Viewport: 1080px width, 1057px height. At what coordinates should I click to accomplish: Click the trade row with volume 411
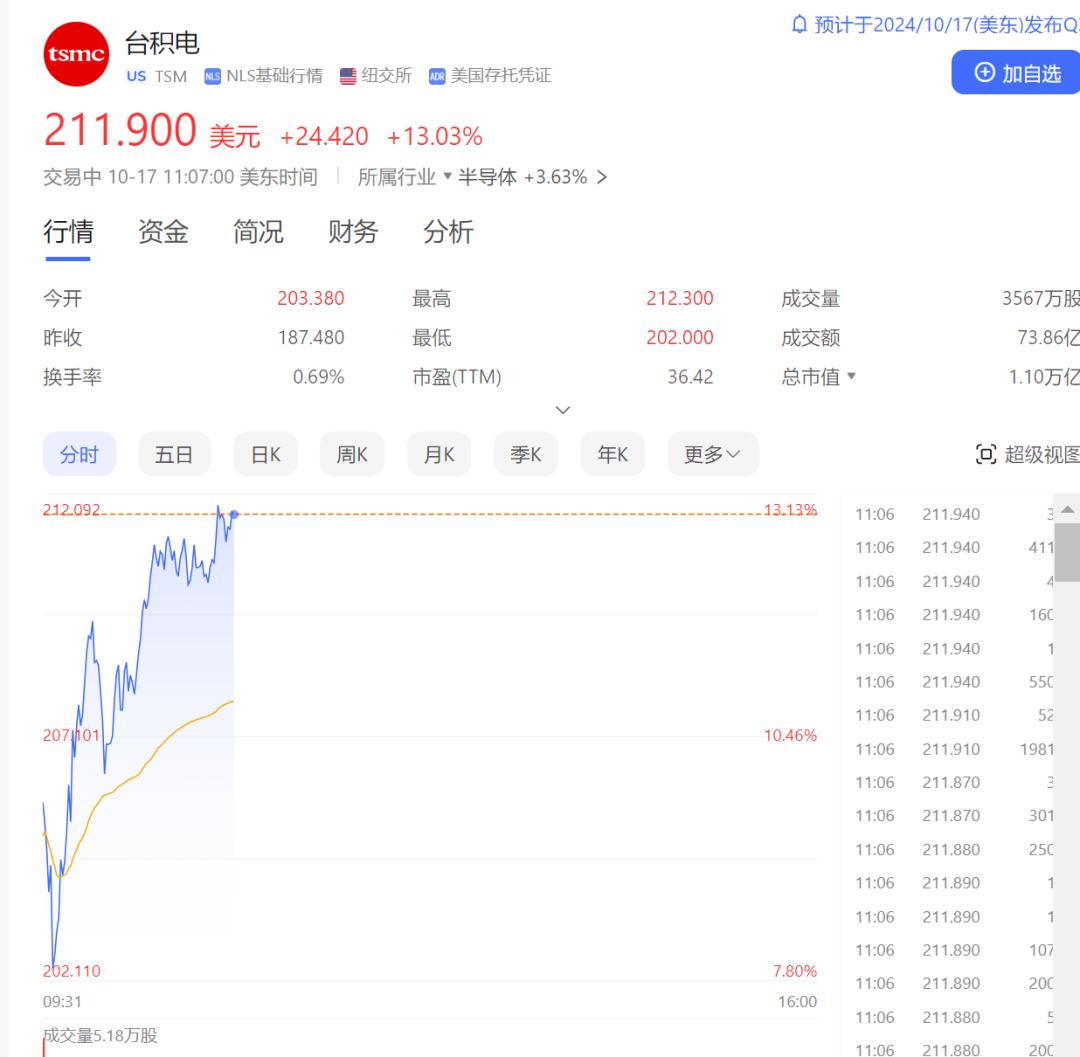click(x=953, y=547)
